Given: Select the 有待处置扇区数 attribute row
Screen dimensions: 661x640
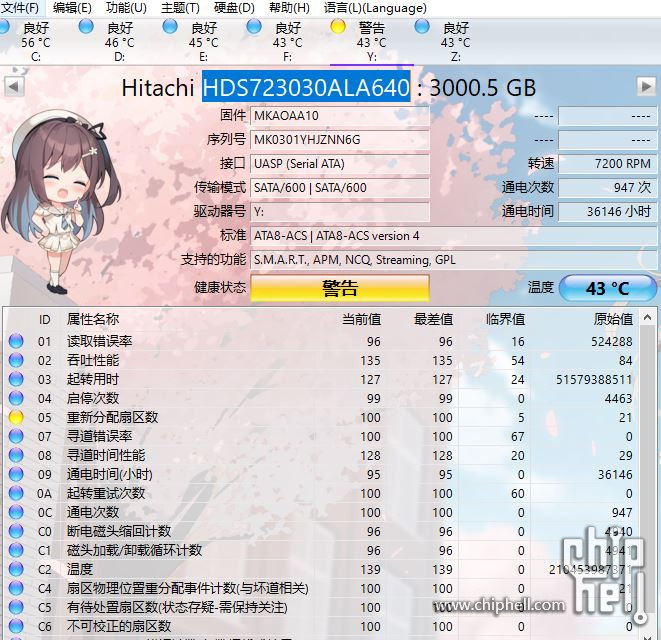Looking at the screenshot, I should (x=320, y=607).
